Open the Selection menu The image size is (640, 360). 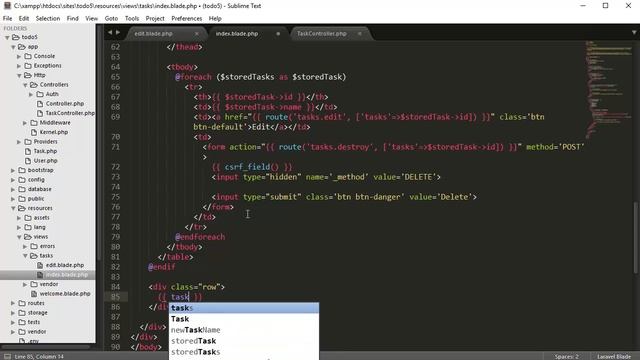(x=48, y=18)
